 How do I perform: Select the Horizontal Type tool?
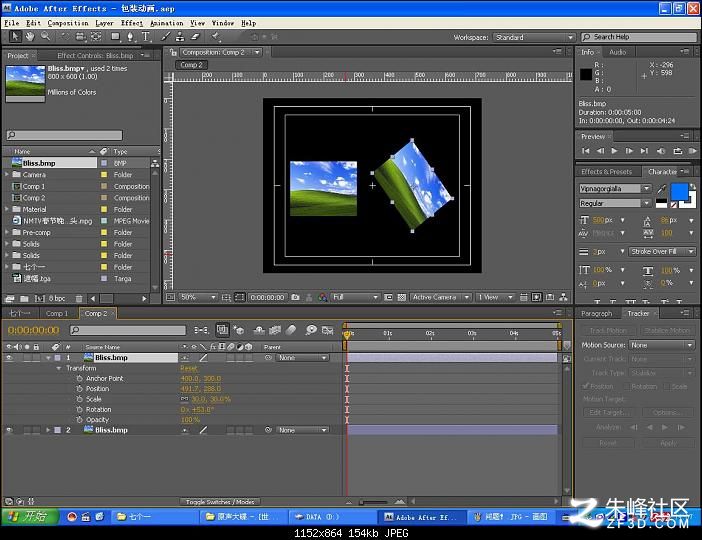click(x=145, y=37)
